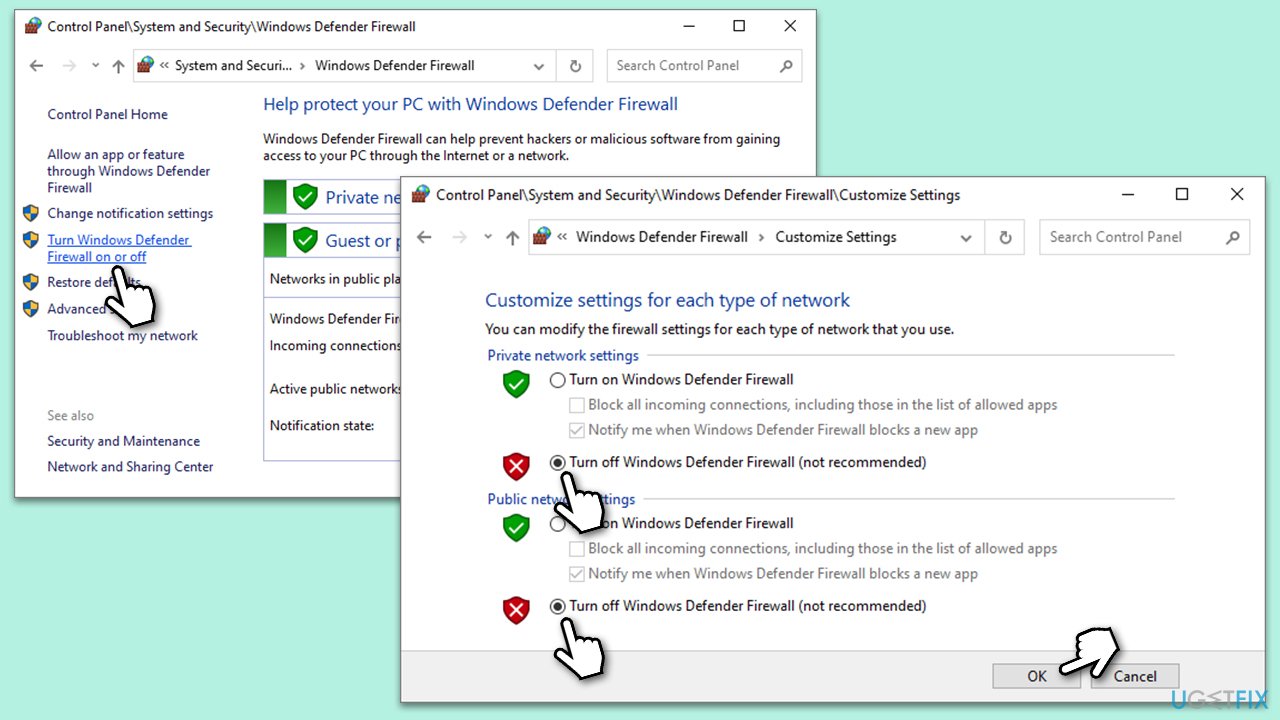Click the green shield under Private network settings
This screenshot has width=1280, height=720.
coord(516,383)
